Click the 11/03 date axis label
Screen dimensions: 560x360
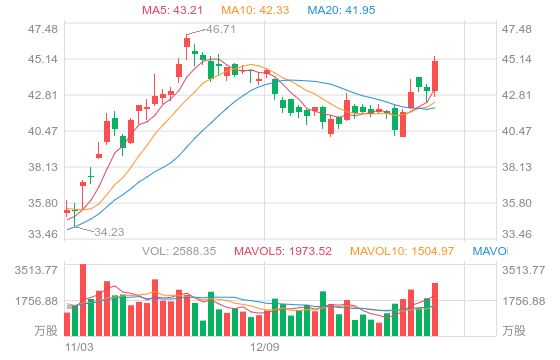click(x=79, y=347)
